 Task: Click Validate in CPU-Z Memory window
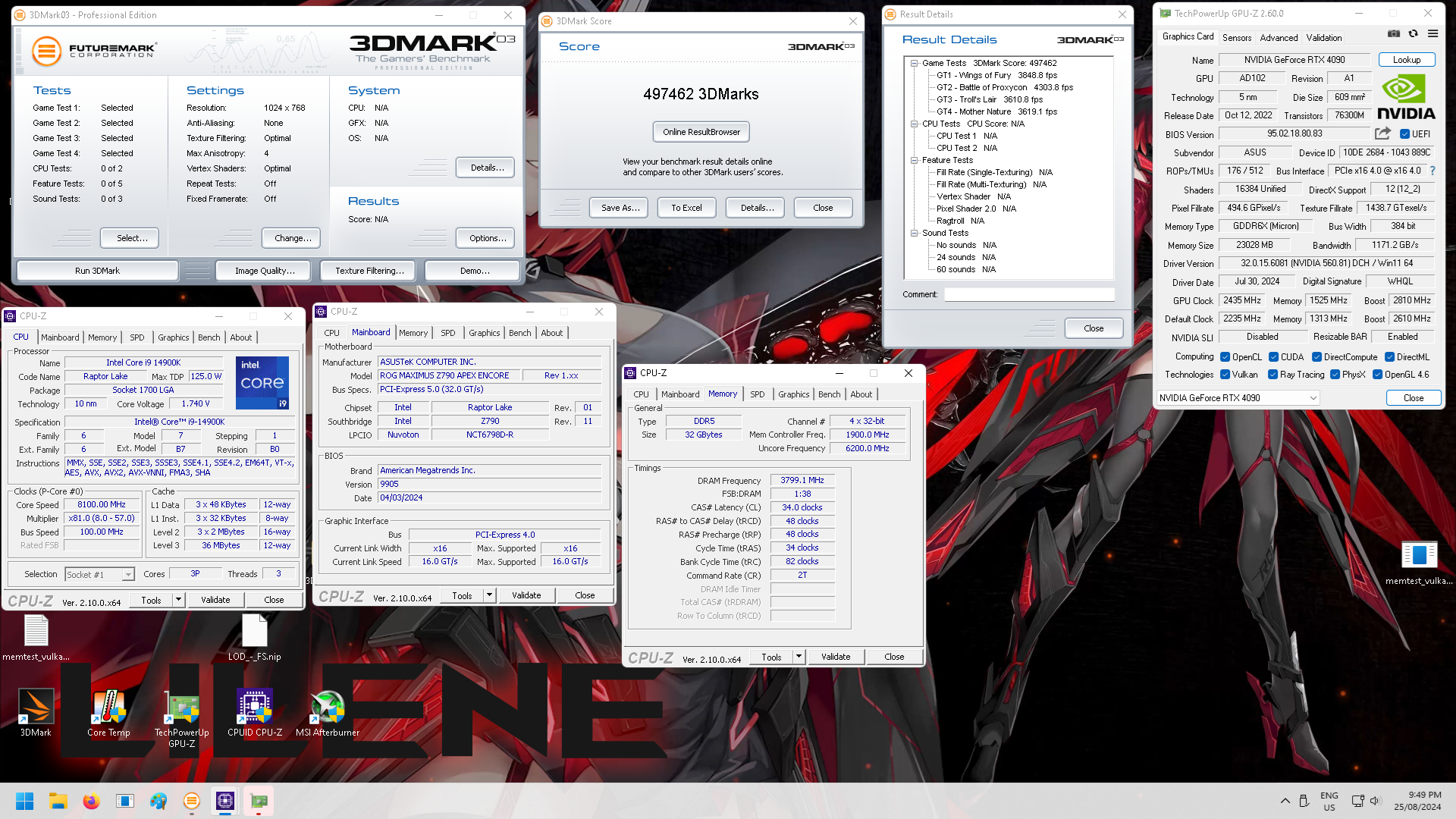(x=836, y=657)
